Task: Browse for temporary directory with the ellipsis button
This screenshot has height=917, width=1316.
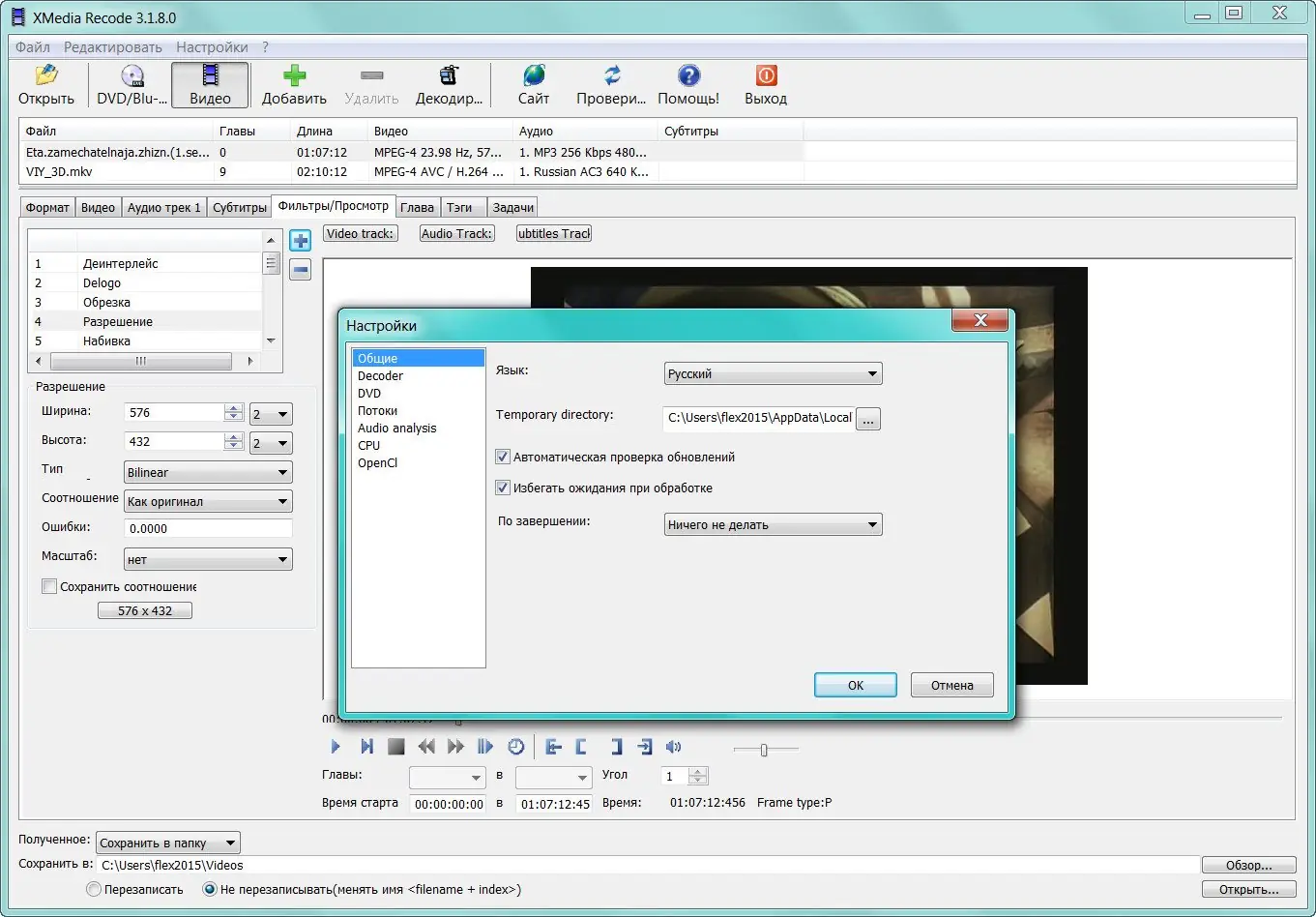Action: click(868, 418)
